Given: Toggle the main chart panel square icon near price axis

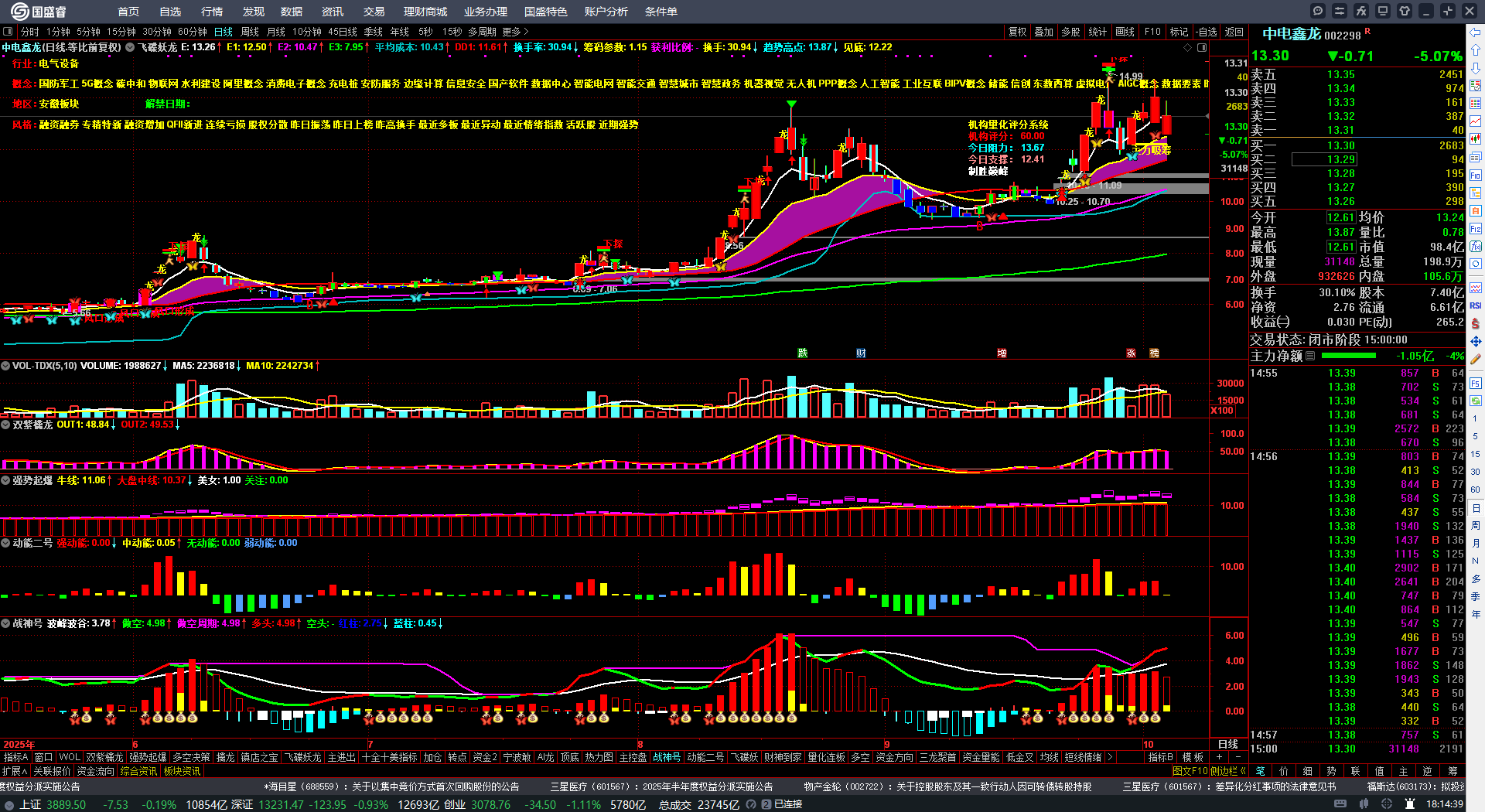Looking at the screenshot, I should click(1202, 48).
